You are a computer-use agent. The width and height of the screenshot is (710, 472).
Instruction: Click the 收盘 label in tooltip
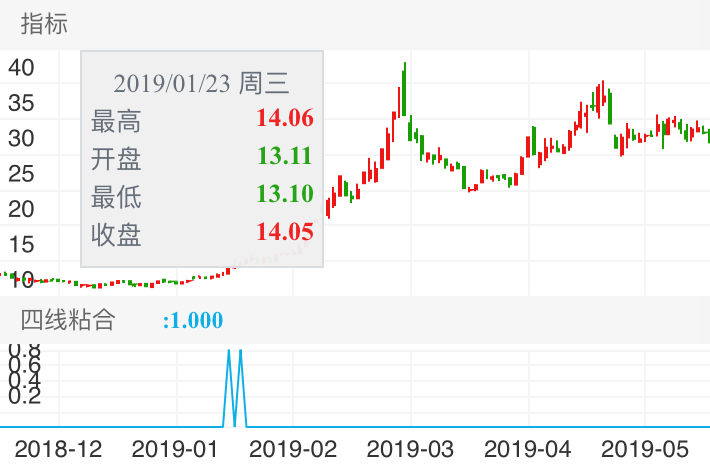pyautogui.click(x=116, y=235)
